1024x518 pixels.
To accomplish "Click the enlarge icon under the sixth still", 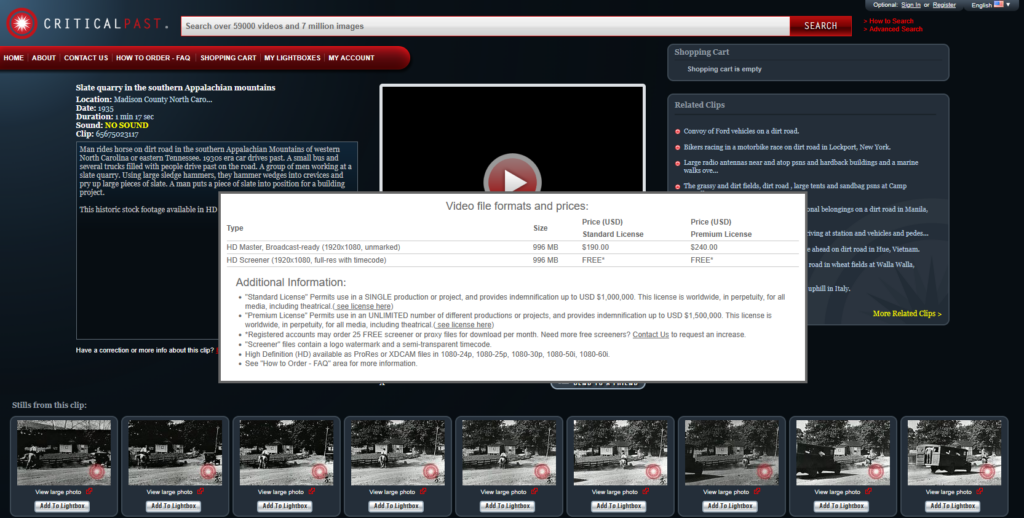I will [645, 492].
